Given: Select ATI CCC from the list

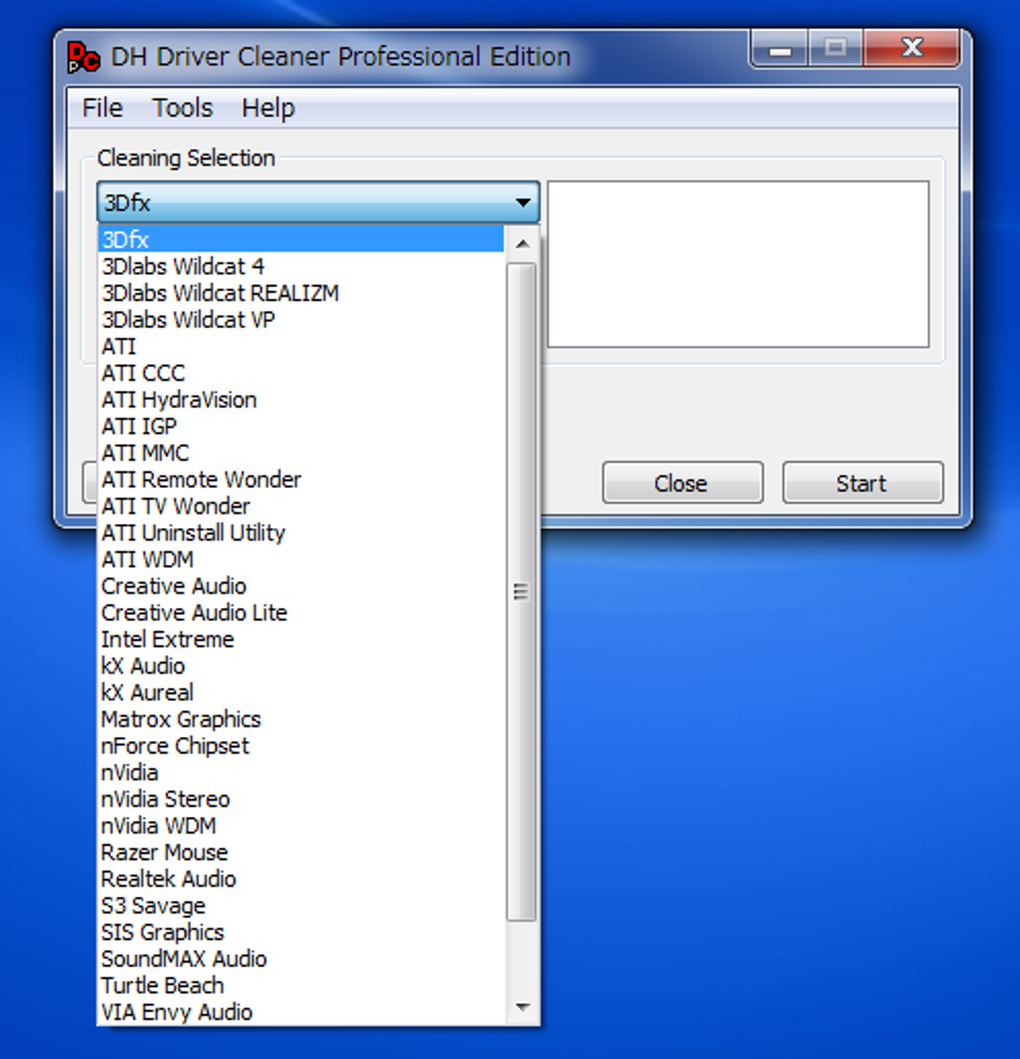Looking at the screenshot, I should (x=301, y=373).
